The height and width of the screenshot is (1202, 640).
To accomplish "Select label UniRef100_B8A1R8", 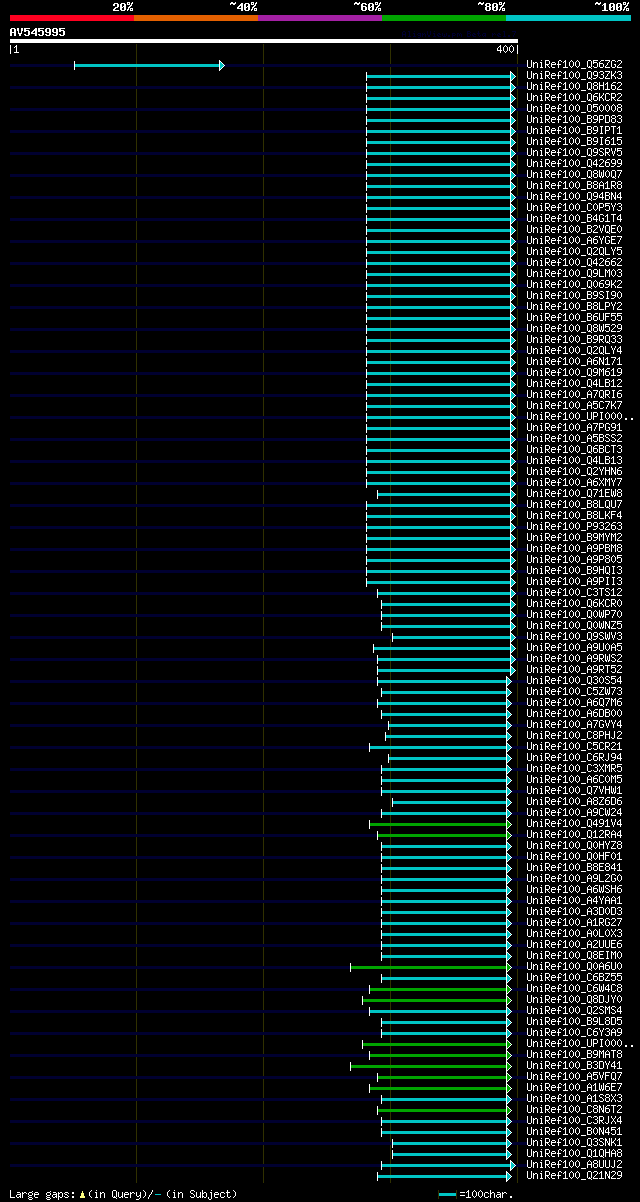I will click(x=574, y=186).
